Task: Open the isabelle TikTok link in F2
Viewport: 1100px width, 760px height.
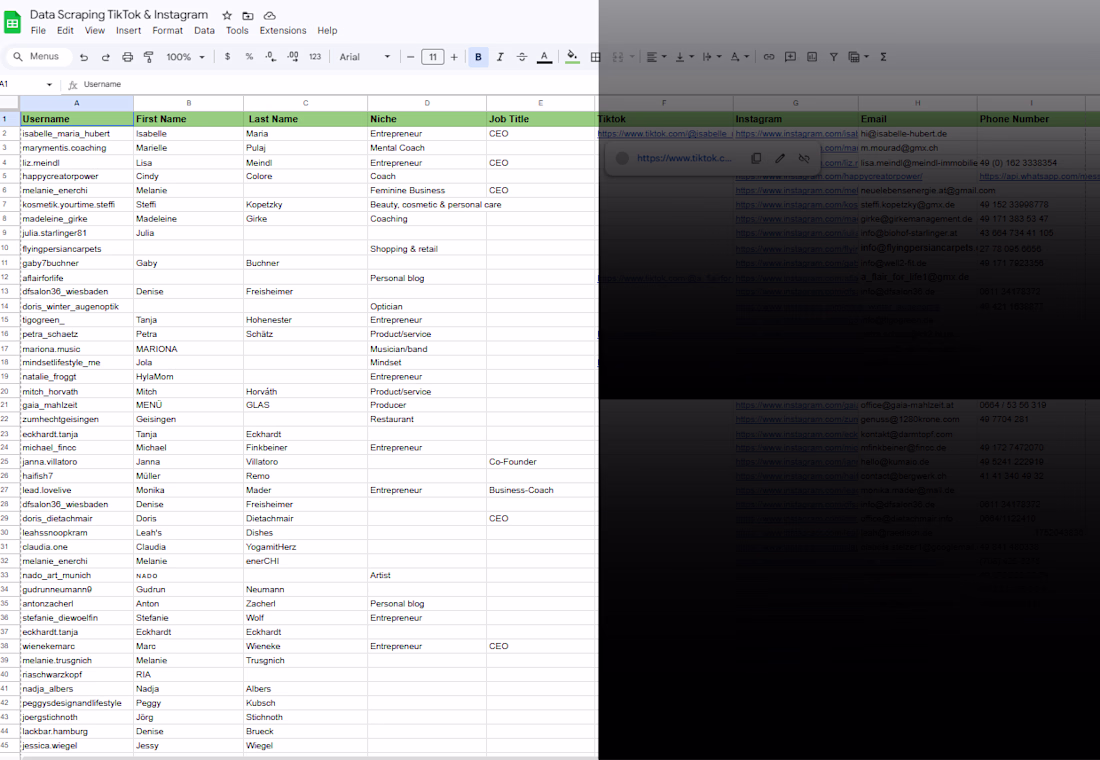Action: 664,133
